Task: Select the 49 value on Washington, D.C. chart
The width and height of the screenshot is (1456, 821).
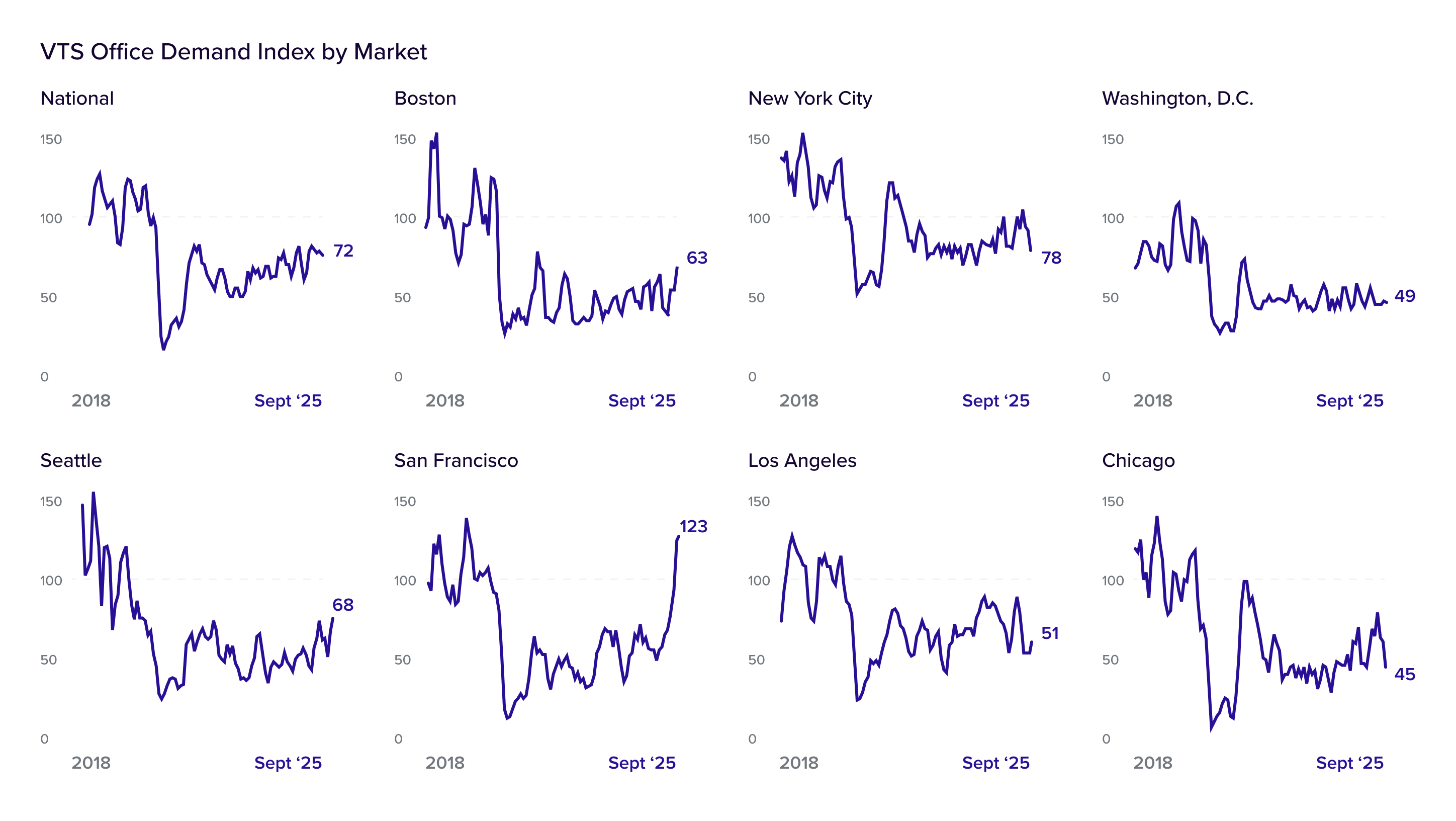Action: tap(1405, 296)
